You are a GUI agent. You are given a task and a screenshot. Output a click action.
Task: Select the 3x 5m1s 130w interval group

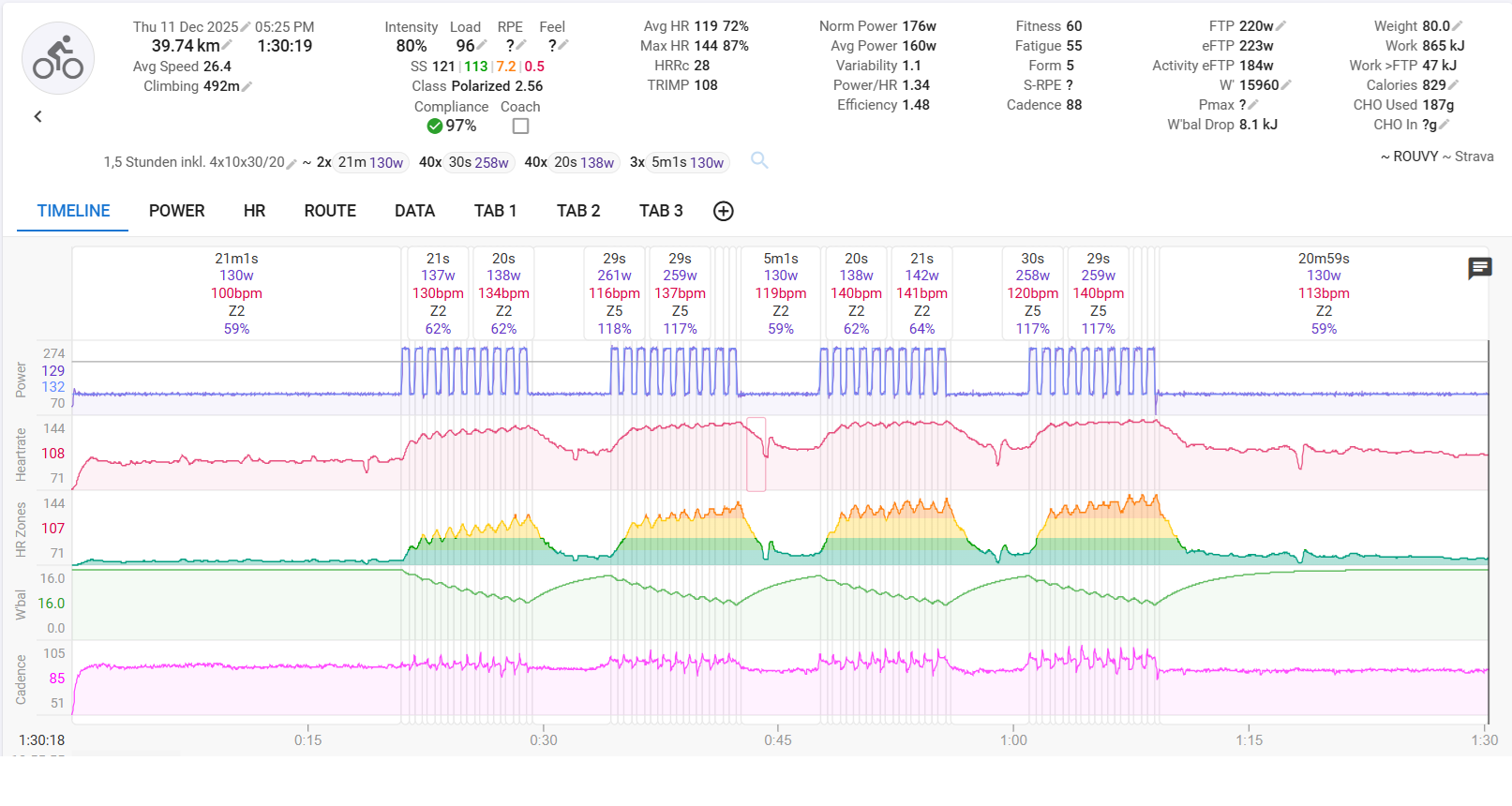[x=677, y=162]
